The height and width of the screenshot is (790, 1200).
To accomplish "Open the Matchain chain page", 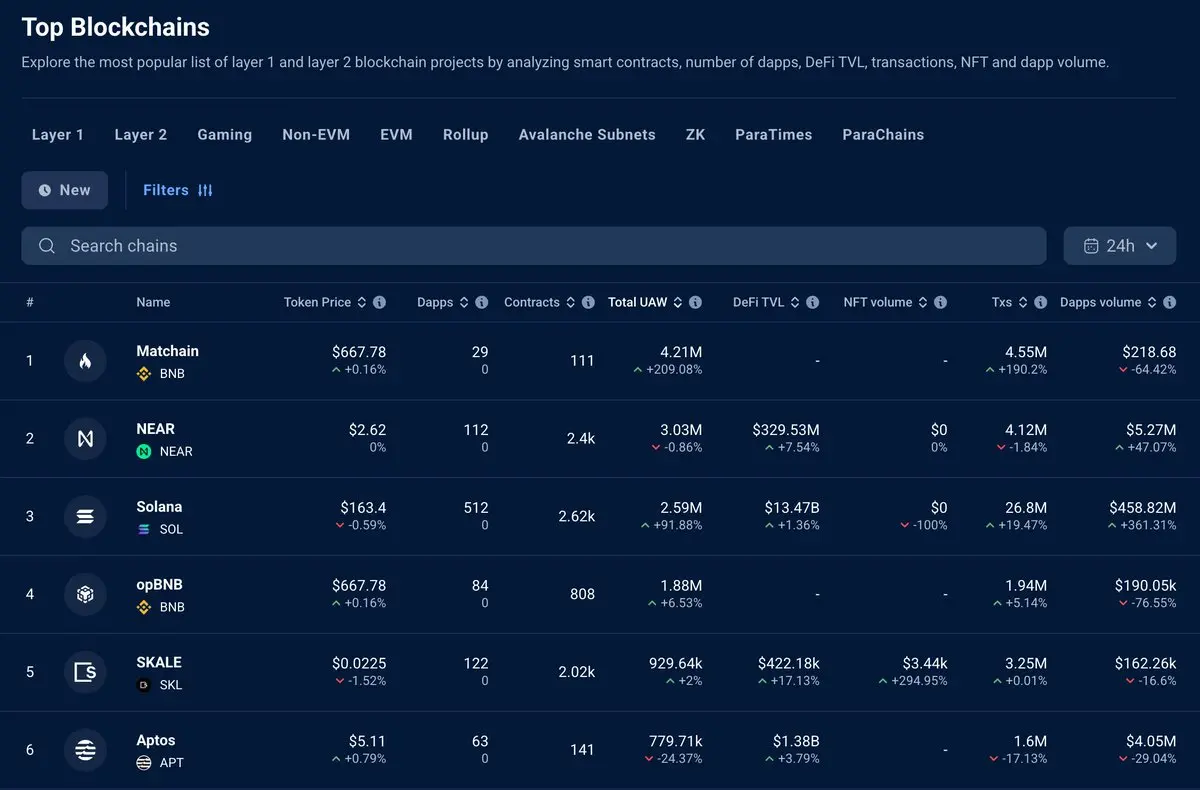I will [x=167, y=351].
